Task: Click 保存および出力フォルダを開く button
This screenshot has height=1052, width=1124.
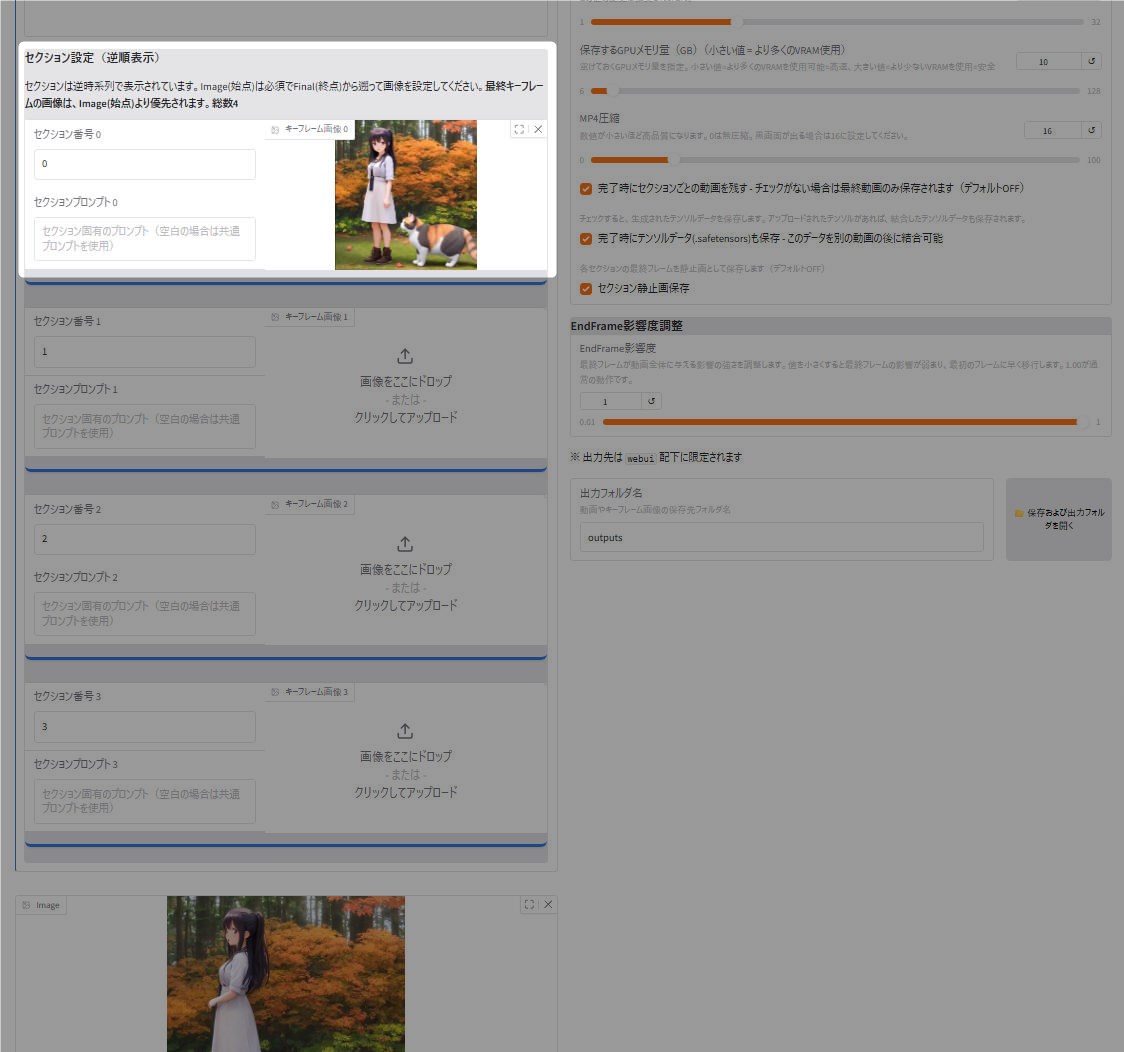Action: point(1059,518)
